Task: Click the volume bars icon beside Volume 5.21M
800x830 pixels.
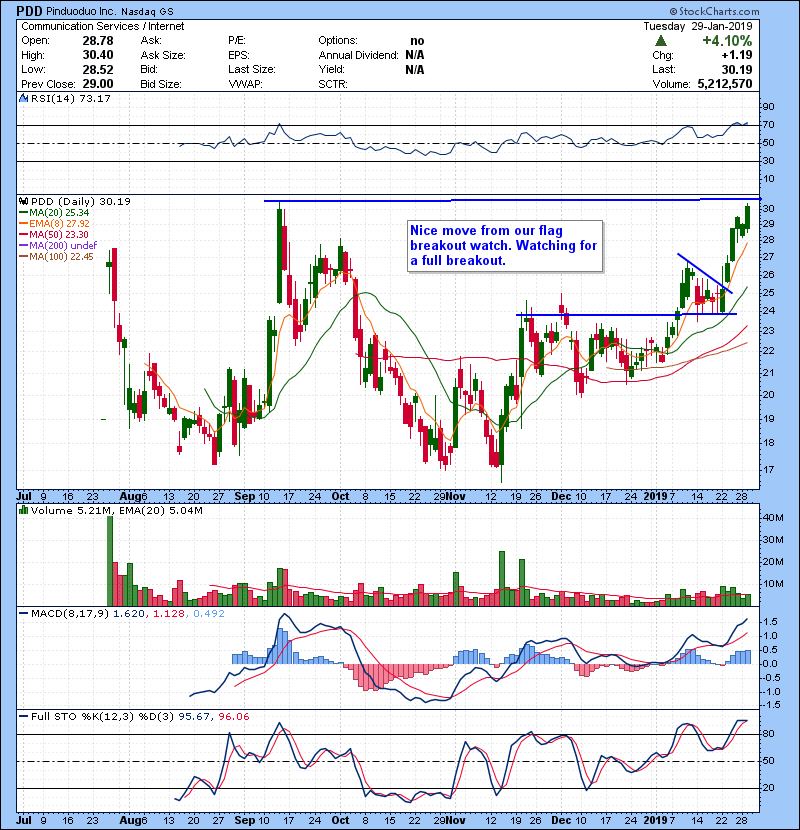Action: [x=23, y=511]
